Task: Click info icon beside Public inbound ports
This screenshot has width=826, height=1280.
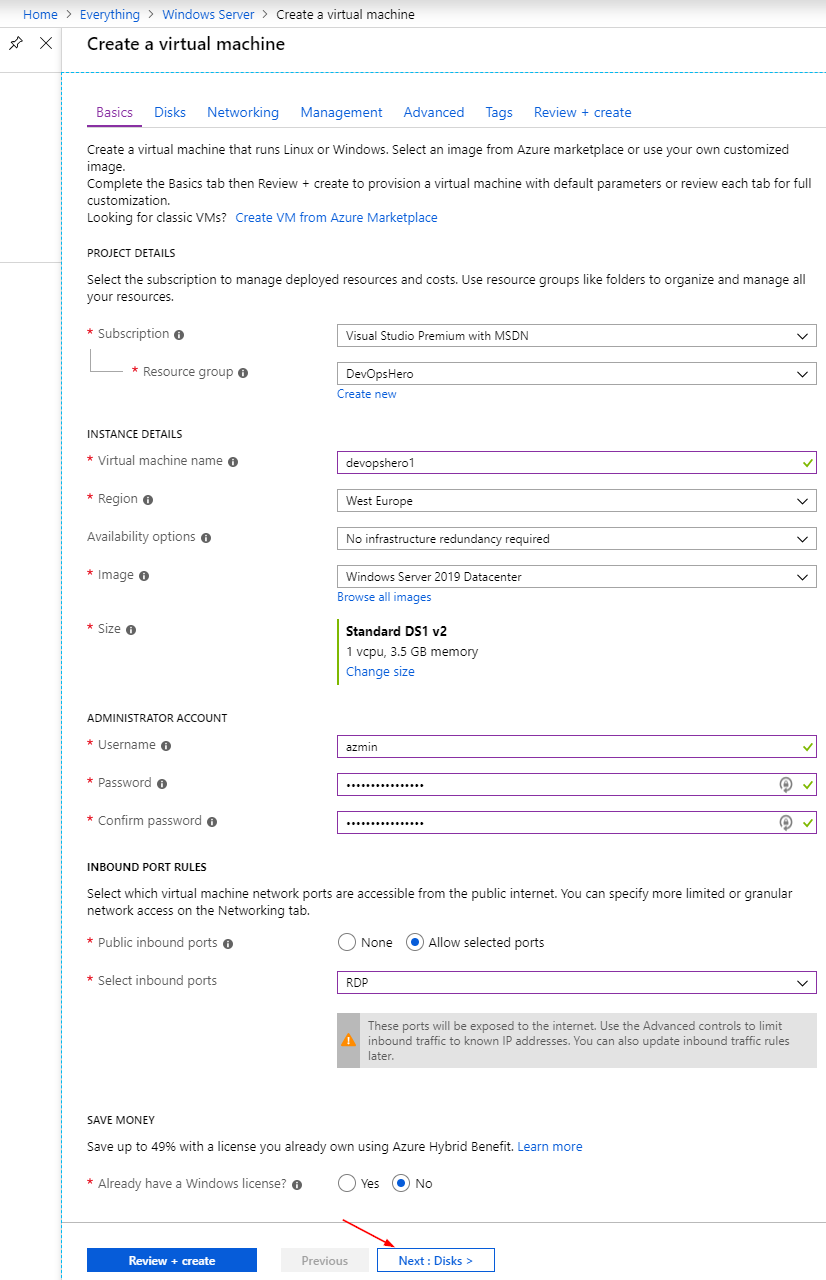Action: [228, 944]
